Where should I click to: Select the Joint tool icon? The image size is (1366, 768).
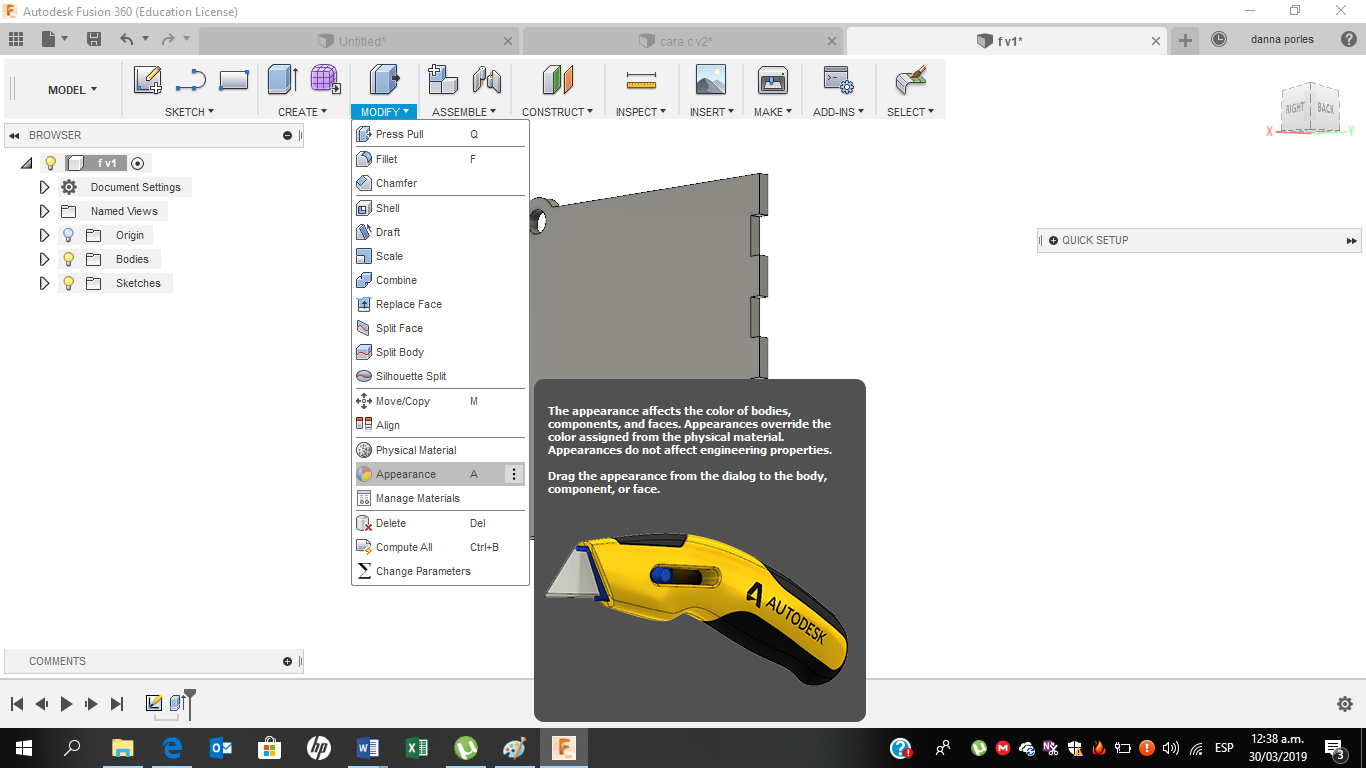point(486,80)
